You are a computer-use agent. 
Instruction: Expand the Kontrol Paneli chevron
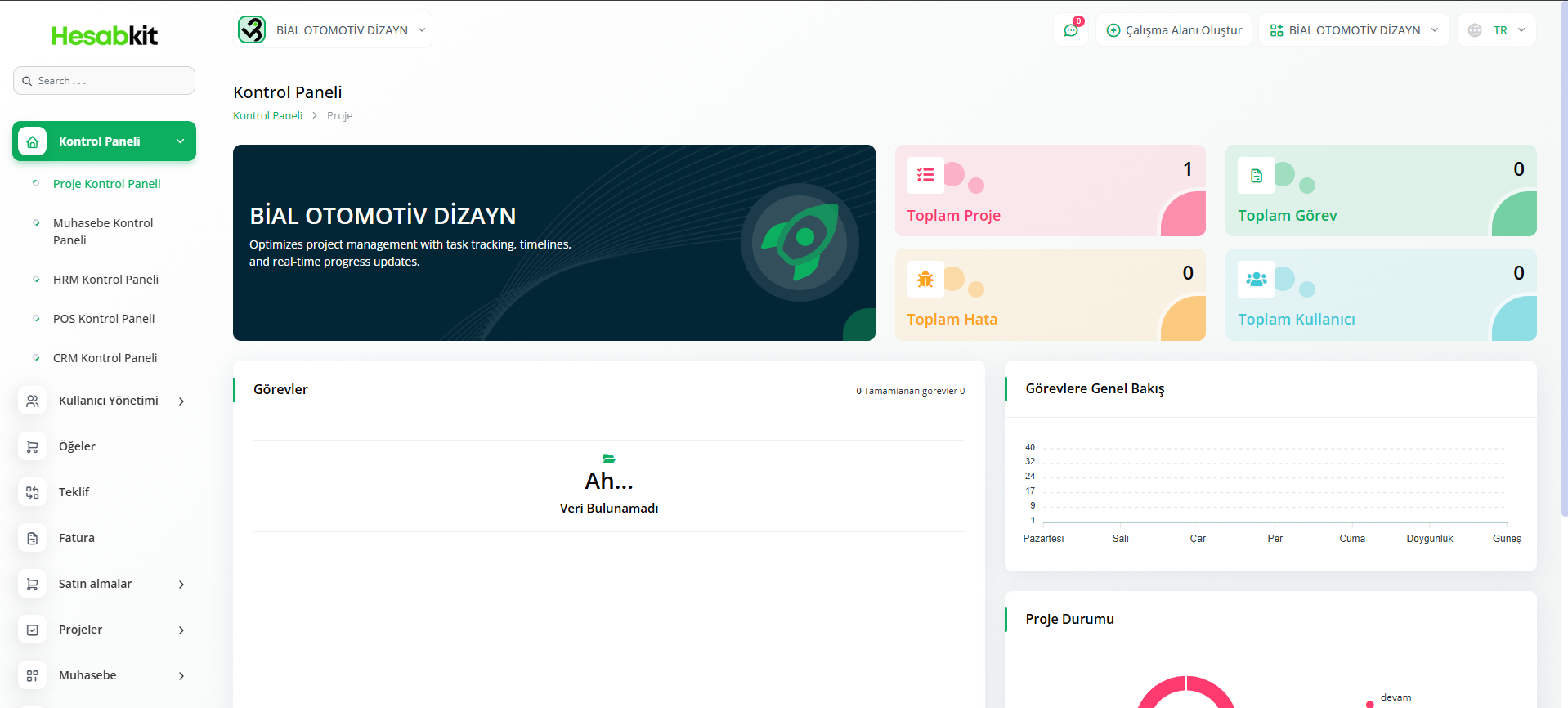coord(181,141)
